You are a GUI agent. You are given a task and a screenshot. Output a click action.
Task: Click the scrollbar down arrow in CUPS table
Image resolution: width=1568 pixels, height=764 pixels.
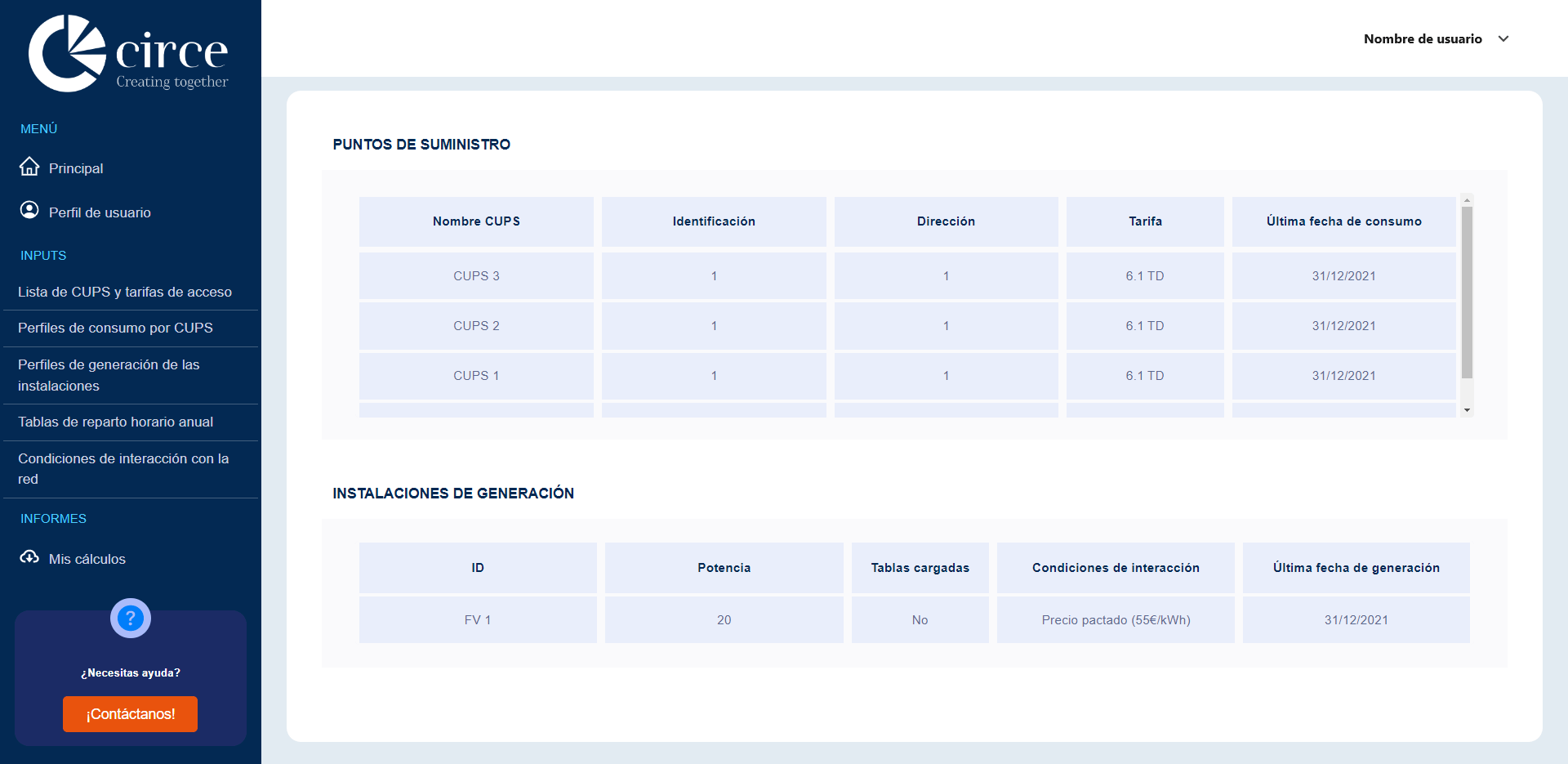[x=1467, y=410]
